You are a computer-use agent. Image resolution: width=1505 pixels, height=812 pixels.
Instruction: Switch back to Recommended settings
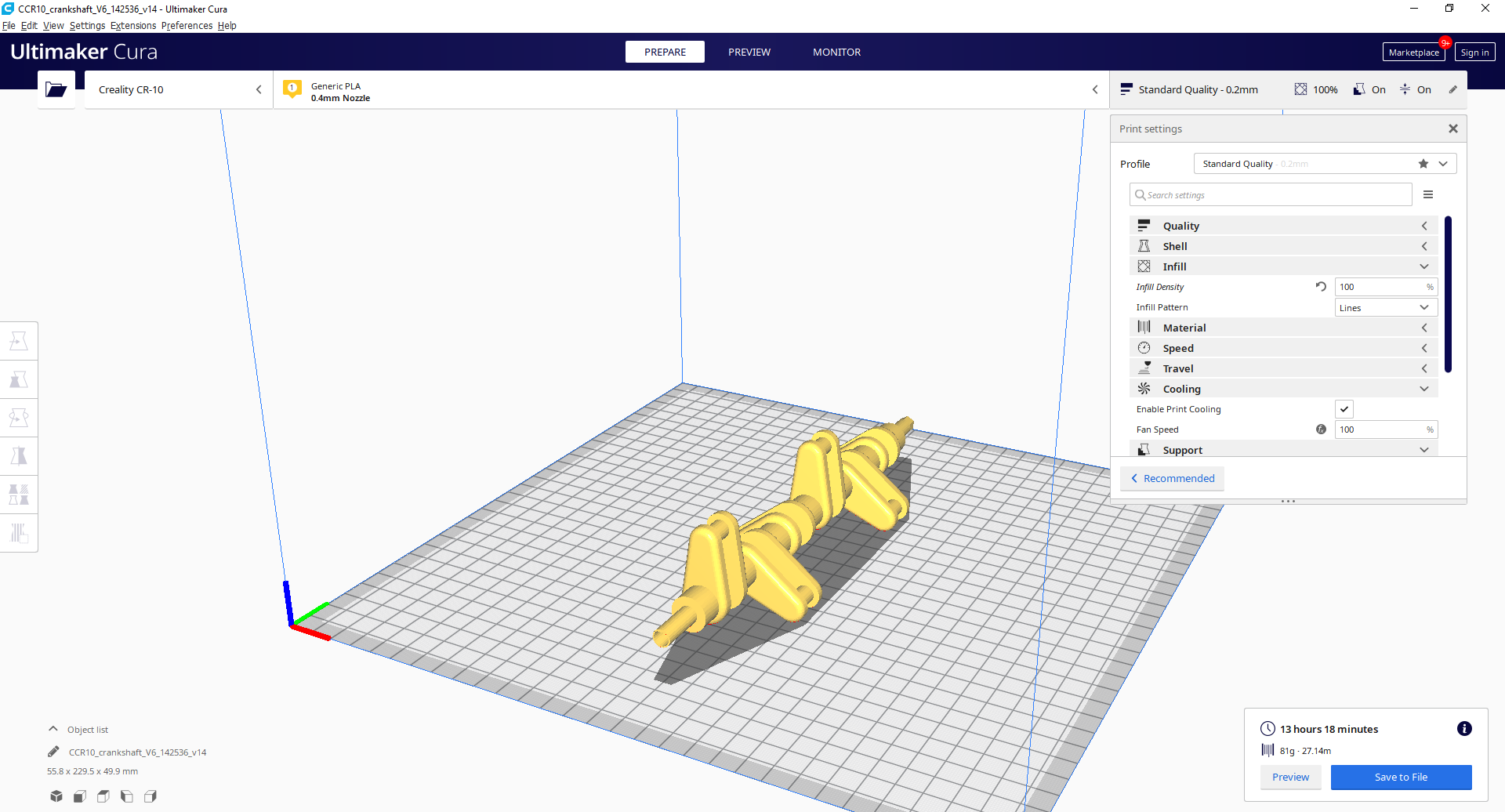(1172, 478)
